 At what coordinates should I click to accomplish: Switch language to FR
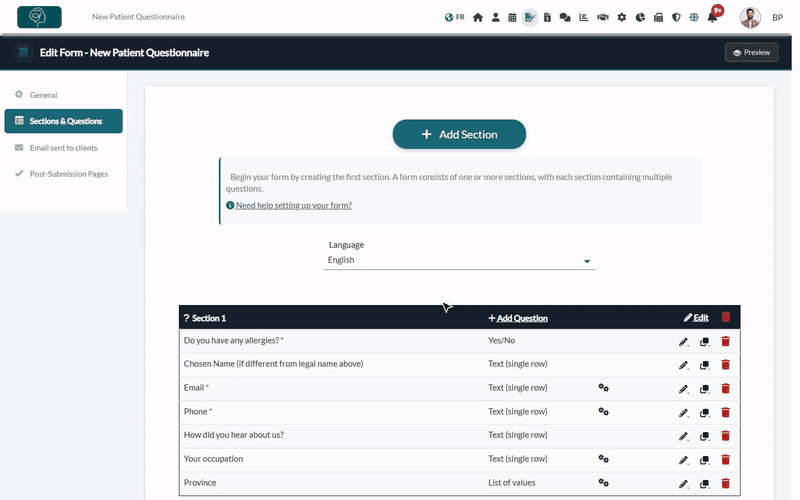click(x=455, y=17)
